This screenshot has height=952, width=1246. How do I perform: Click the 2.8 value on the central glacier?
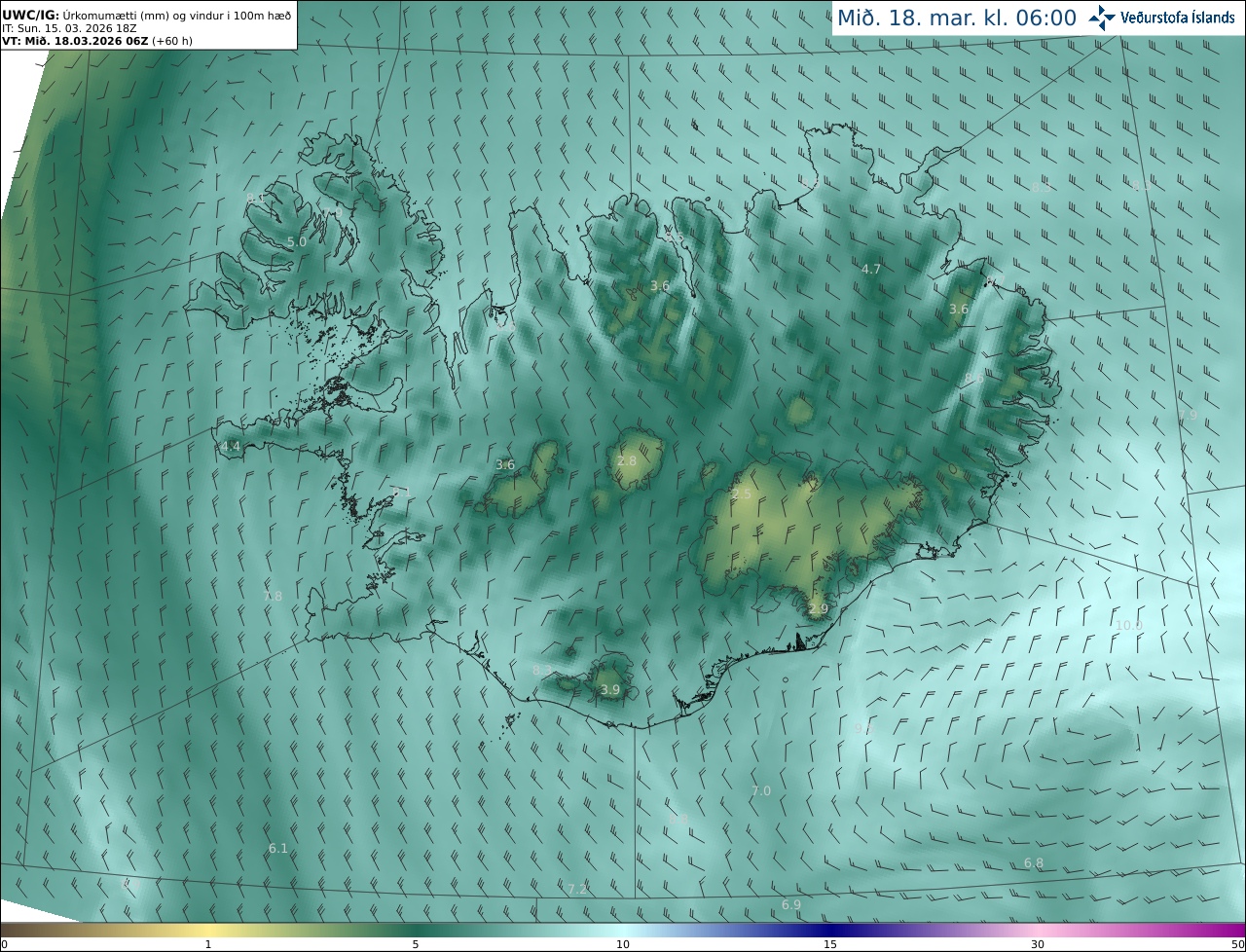pos(627,461)
